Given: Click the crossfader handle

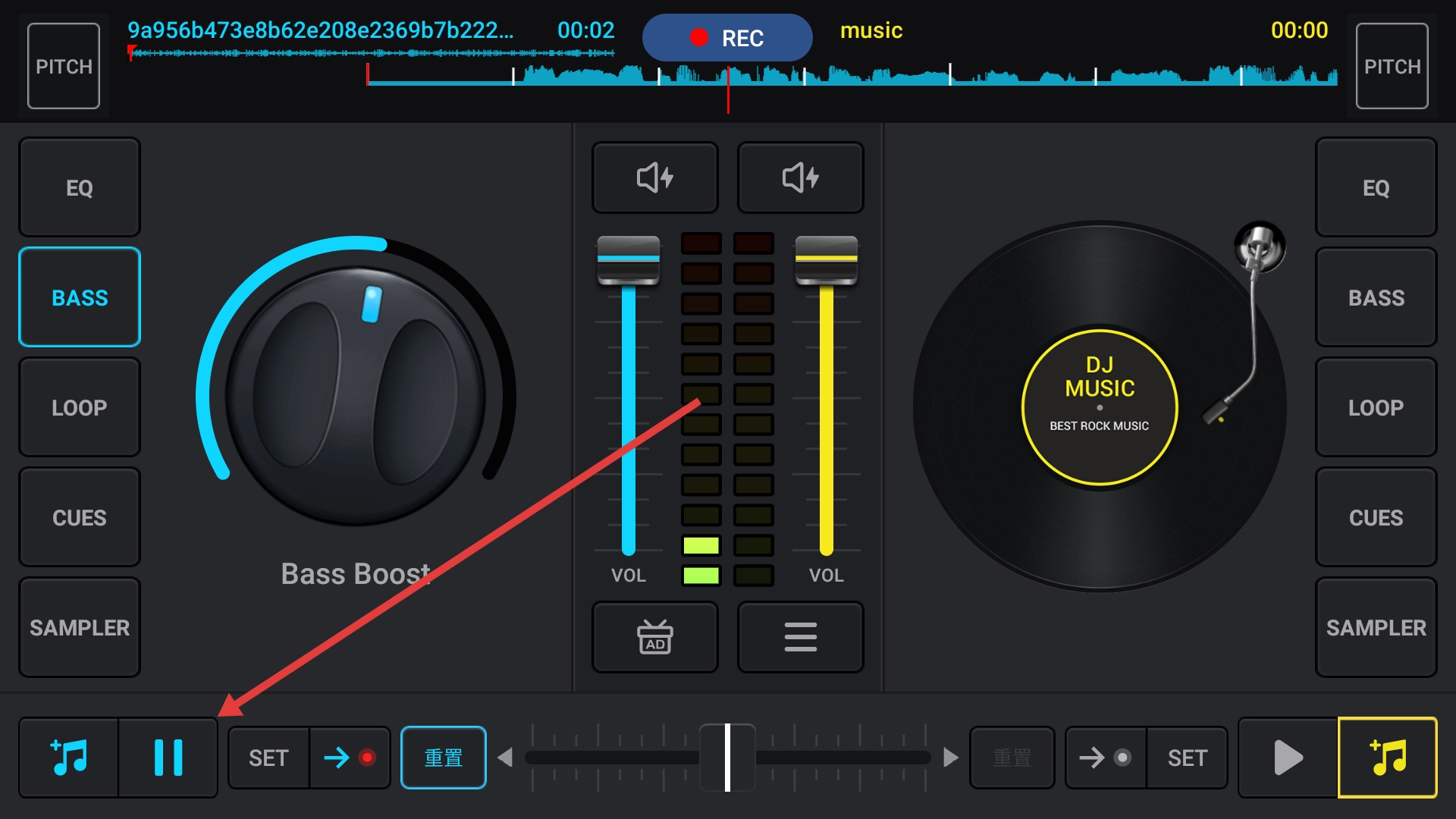Looking at the screenshot, I should point(727,758).
